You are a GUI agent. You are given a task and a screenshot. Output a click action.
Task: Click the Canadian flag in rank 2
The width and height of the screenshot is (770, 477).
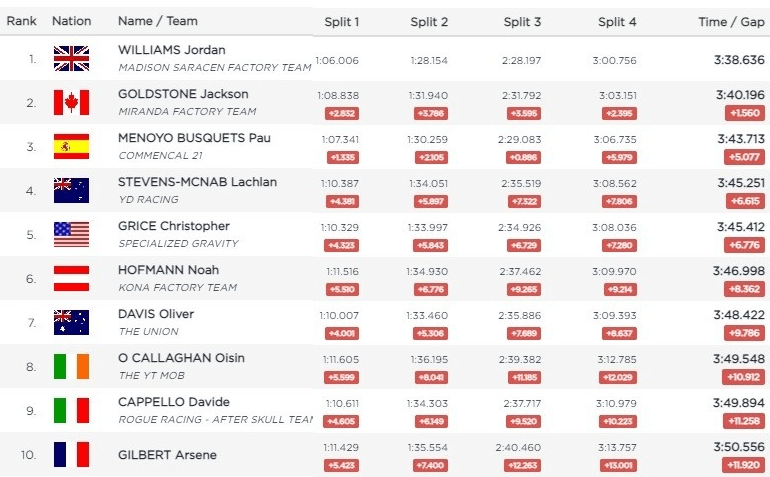[71, 103]
